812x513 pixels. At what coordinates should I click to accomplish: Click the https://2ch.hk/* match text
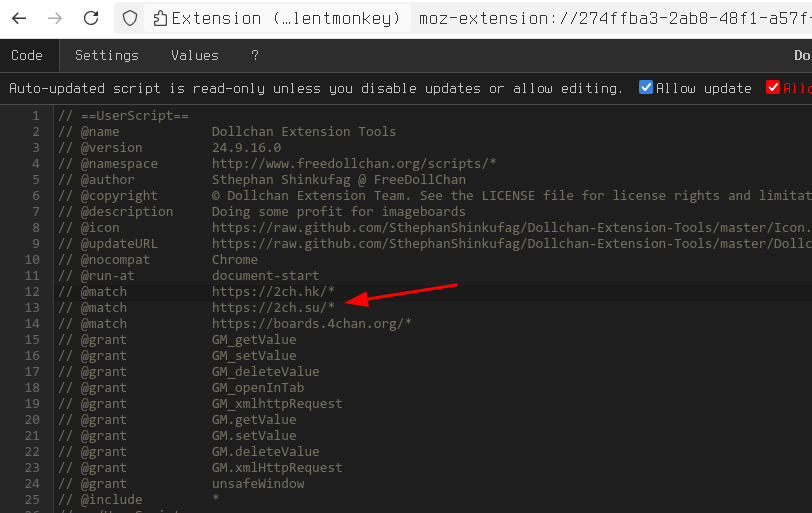coord(273,291)
